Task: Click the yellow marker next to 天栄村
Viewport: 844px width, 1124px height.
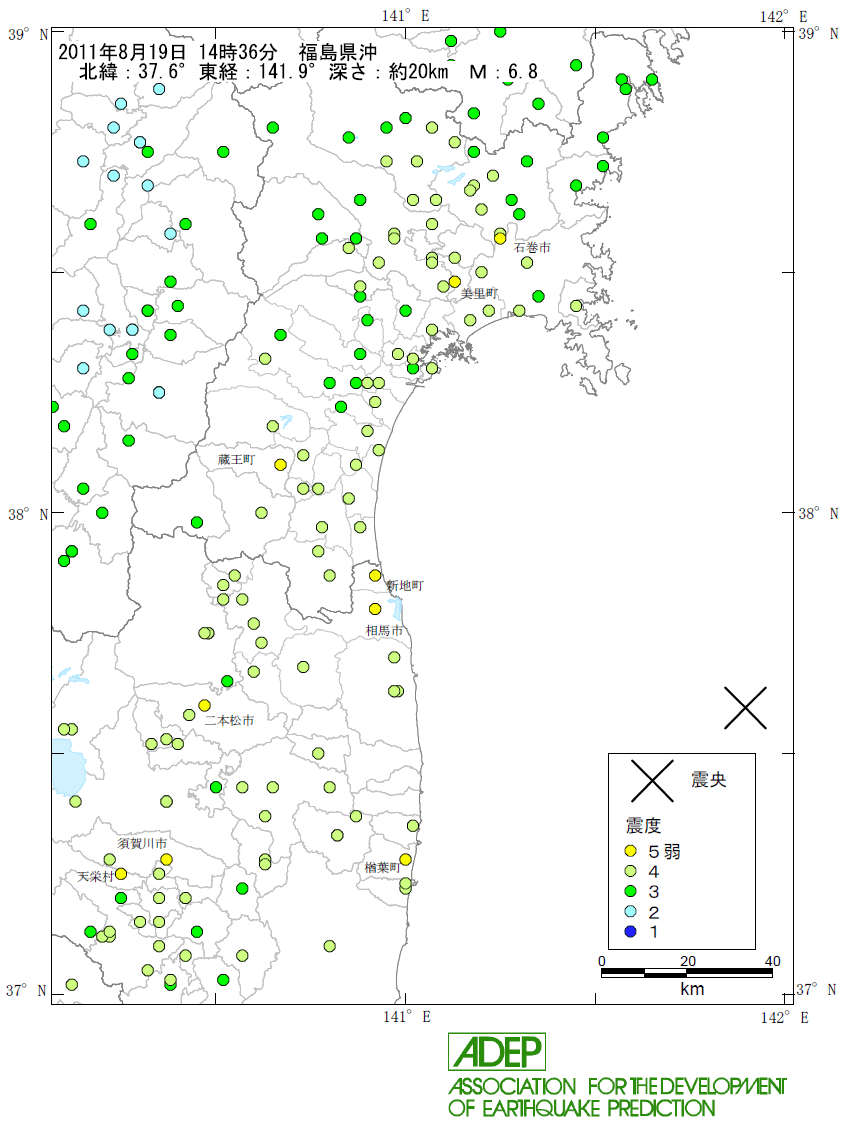Action: (x=121, y=873)
